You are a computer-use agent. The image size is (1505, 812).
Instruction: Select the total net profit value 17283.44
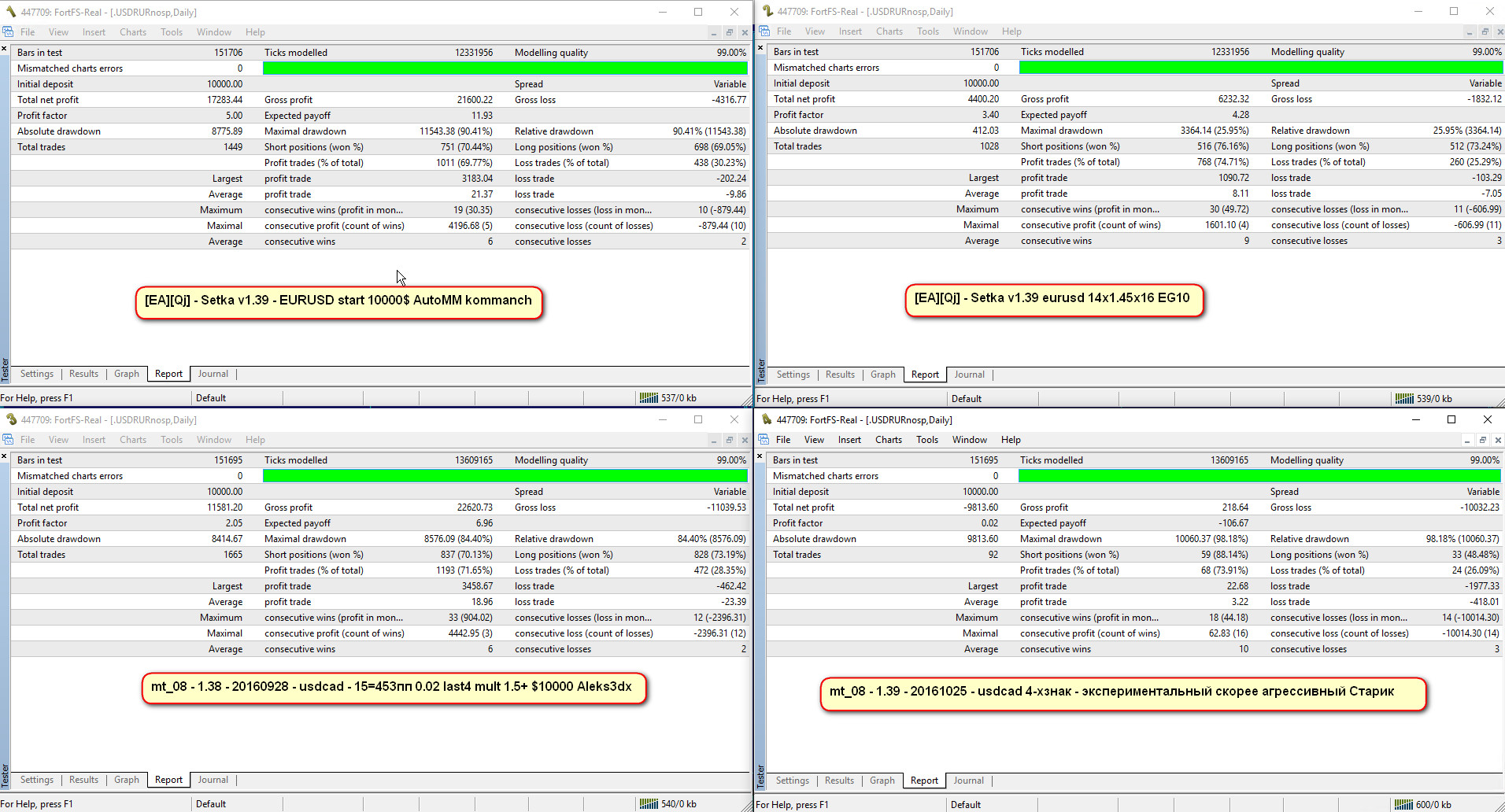224,100
